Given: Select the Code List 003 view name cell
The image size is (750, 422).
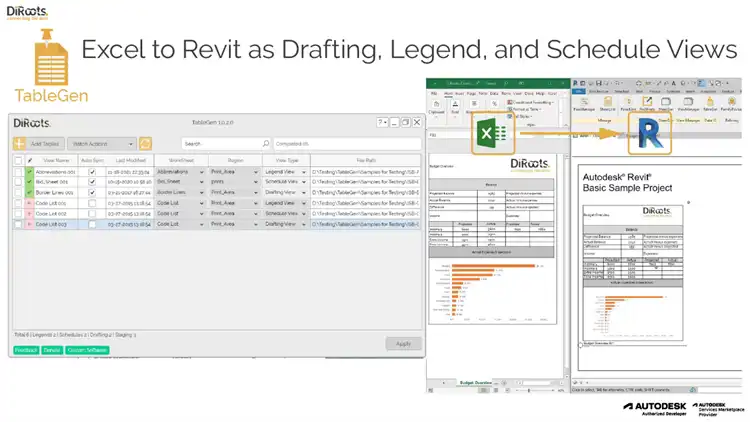Looking at the screenshot, I should click(x=56, y=224).
